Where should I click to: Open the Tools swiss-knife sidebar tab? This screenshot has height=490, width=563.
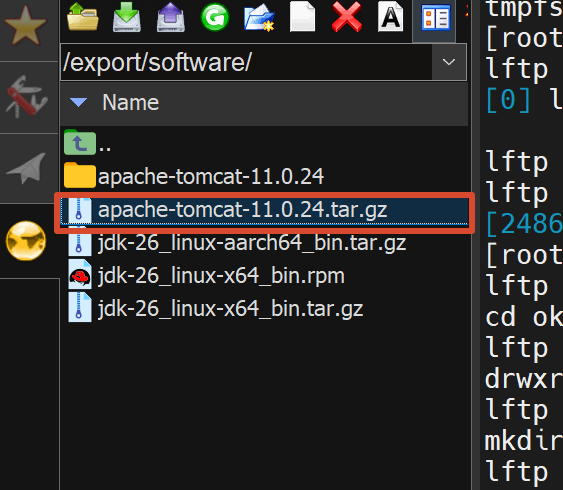[27, 97]
